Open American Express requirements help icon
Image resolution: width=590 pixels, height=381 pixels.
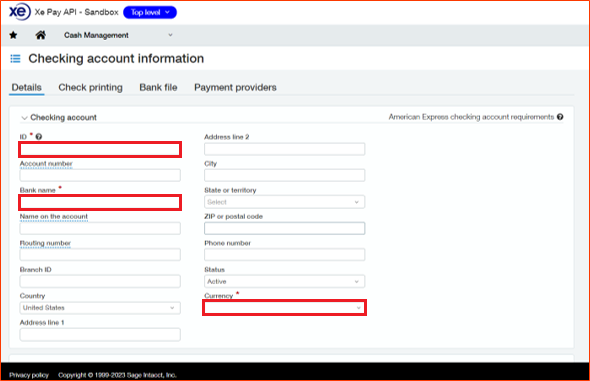click(560, 117)
